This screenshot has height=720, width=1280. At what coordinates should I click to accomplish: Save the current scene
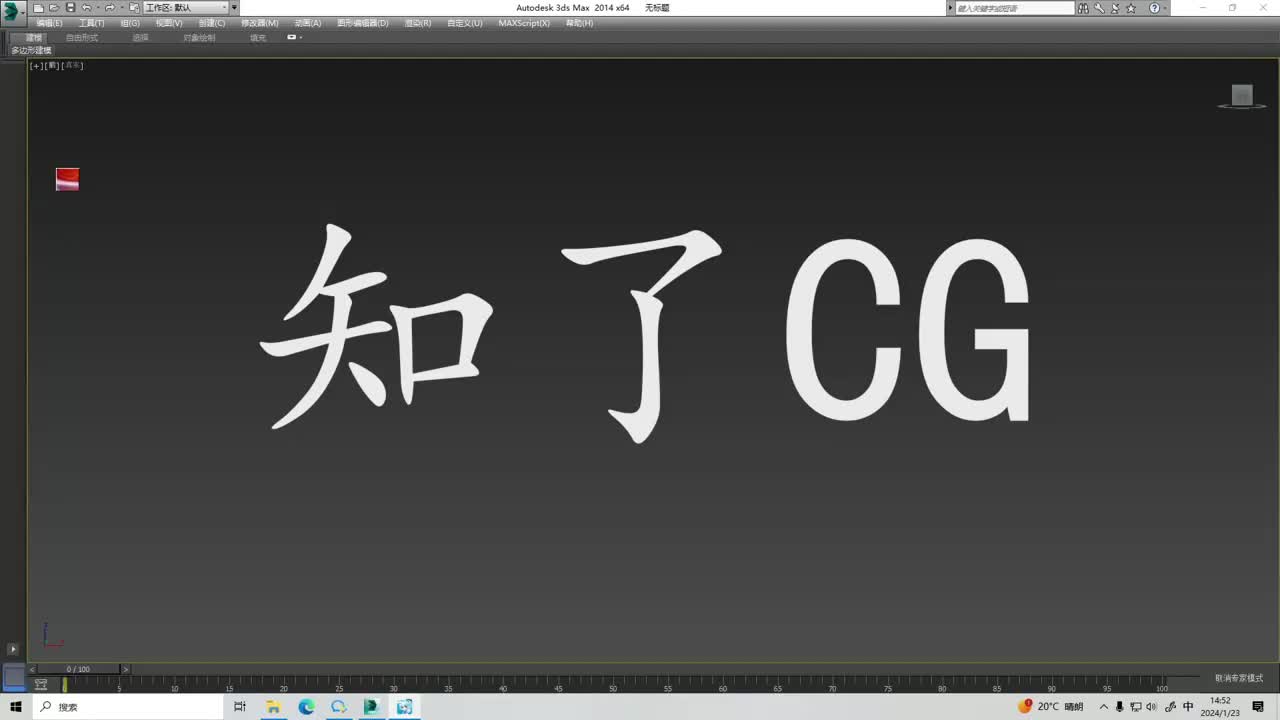click(x=70, y=8)
